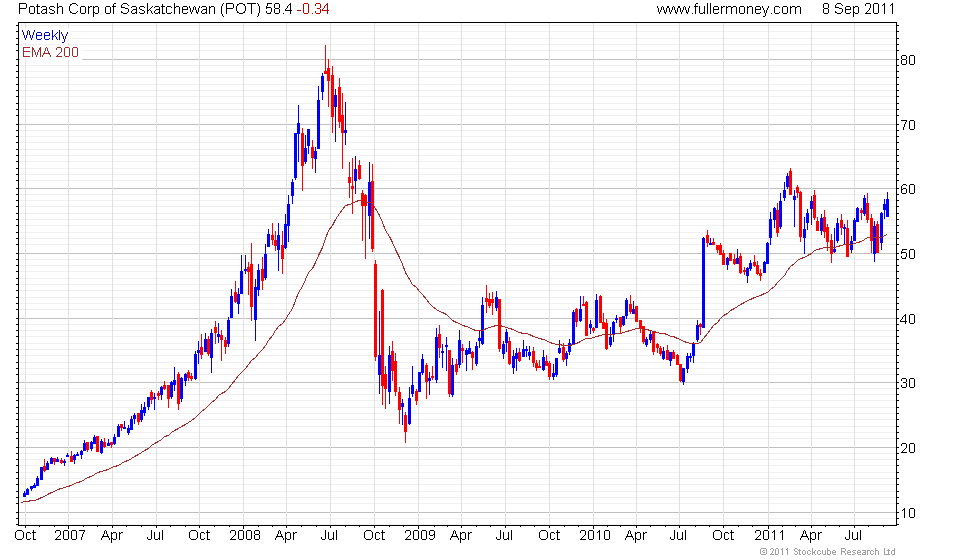Click the '2007' year label on time axis
Screen dimensions: 980x560
(69, 536)
